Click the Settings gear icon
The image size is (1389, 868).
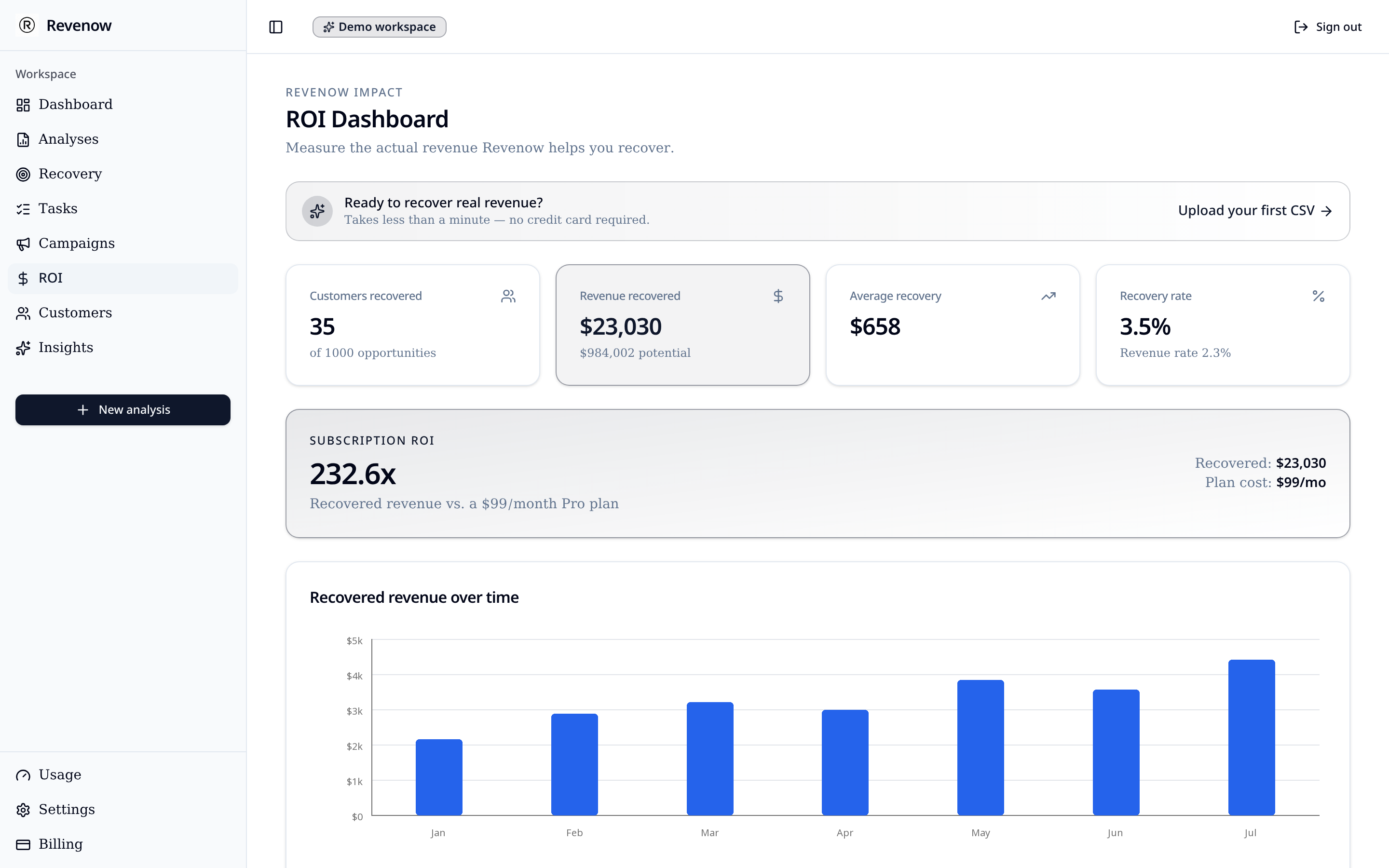(23, 810)
